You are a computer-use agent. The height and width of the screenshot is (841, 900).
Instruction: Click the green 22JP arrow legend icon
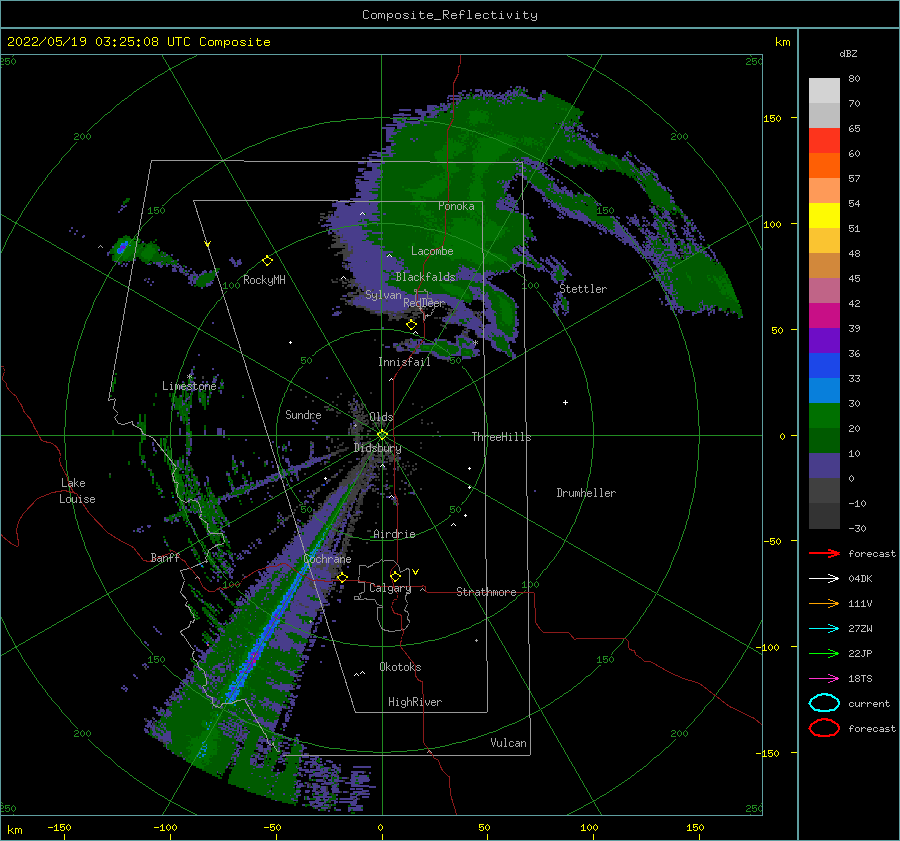point(824,653)
